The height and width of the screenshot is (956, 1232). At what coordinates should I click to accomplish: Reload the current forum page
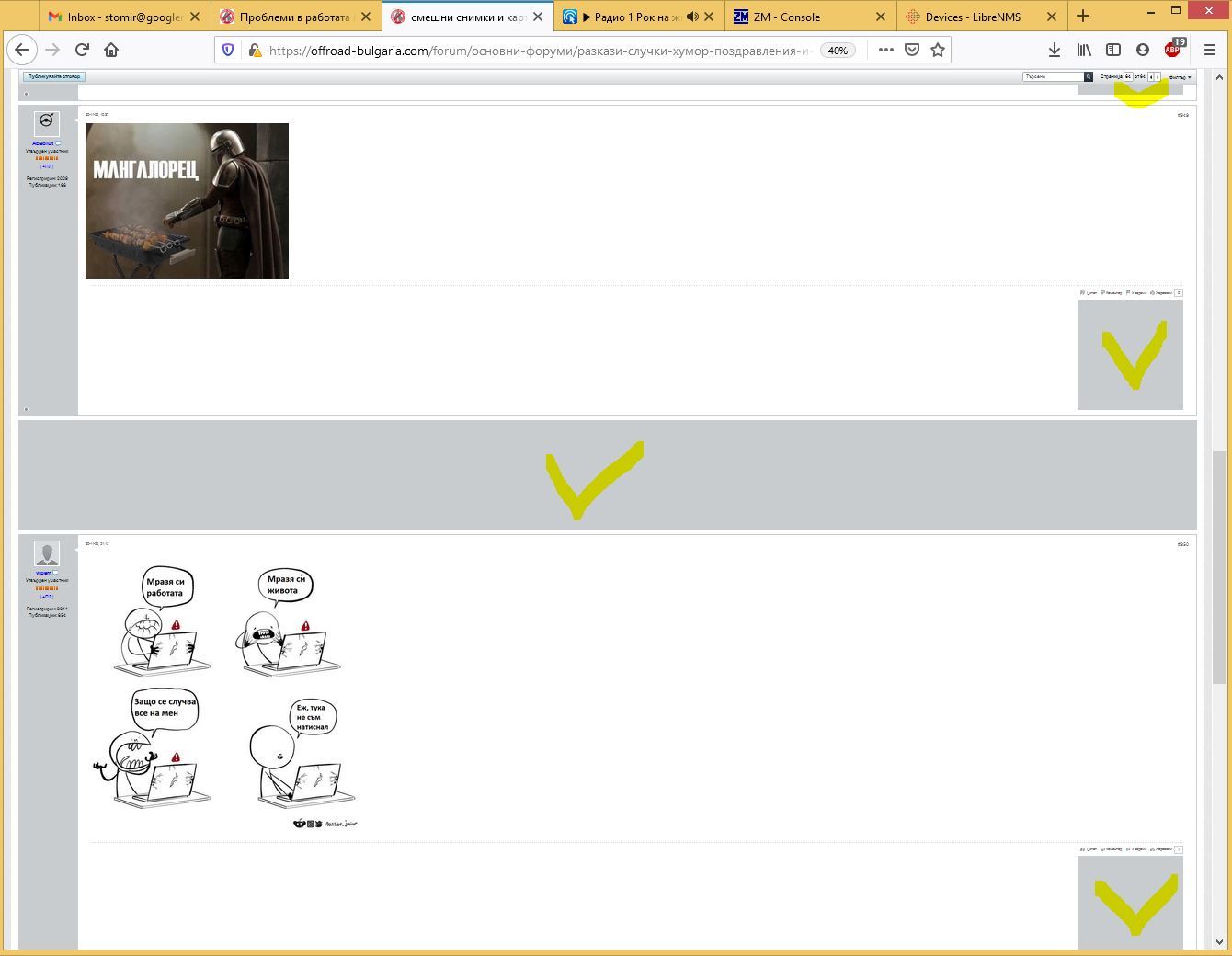[x=82, y=50]
